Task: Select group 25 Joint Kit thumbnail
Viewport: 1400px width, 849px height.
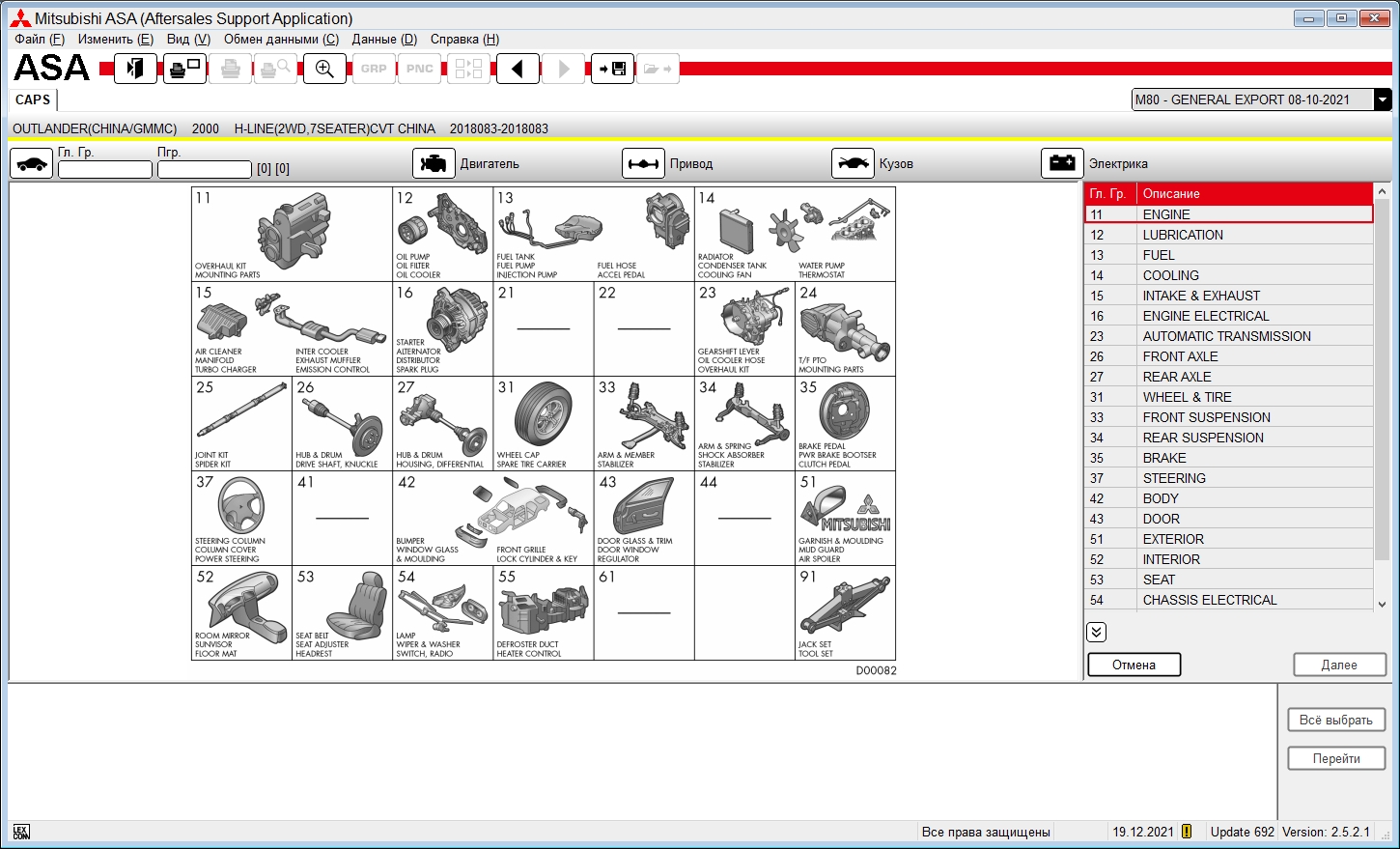Action: [x=242, y=424]
